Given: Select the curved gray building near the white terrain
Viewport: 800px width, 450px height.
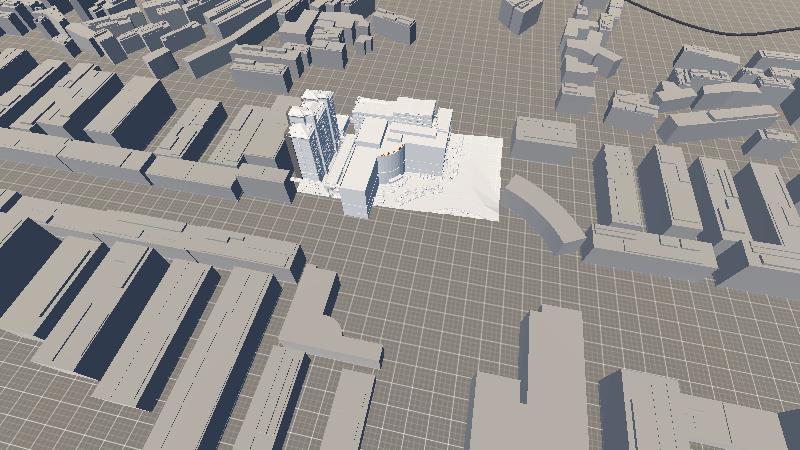Looking at the screenshot, I should 540,211.
